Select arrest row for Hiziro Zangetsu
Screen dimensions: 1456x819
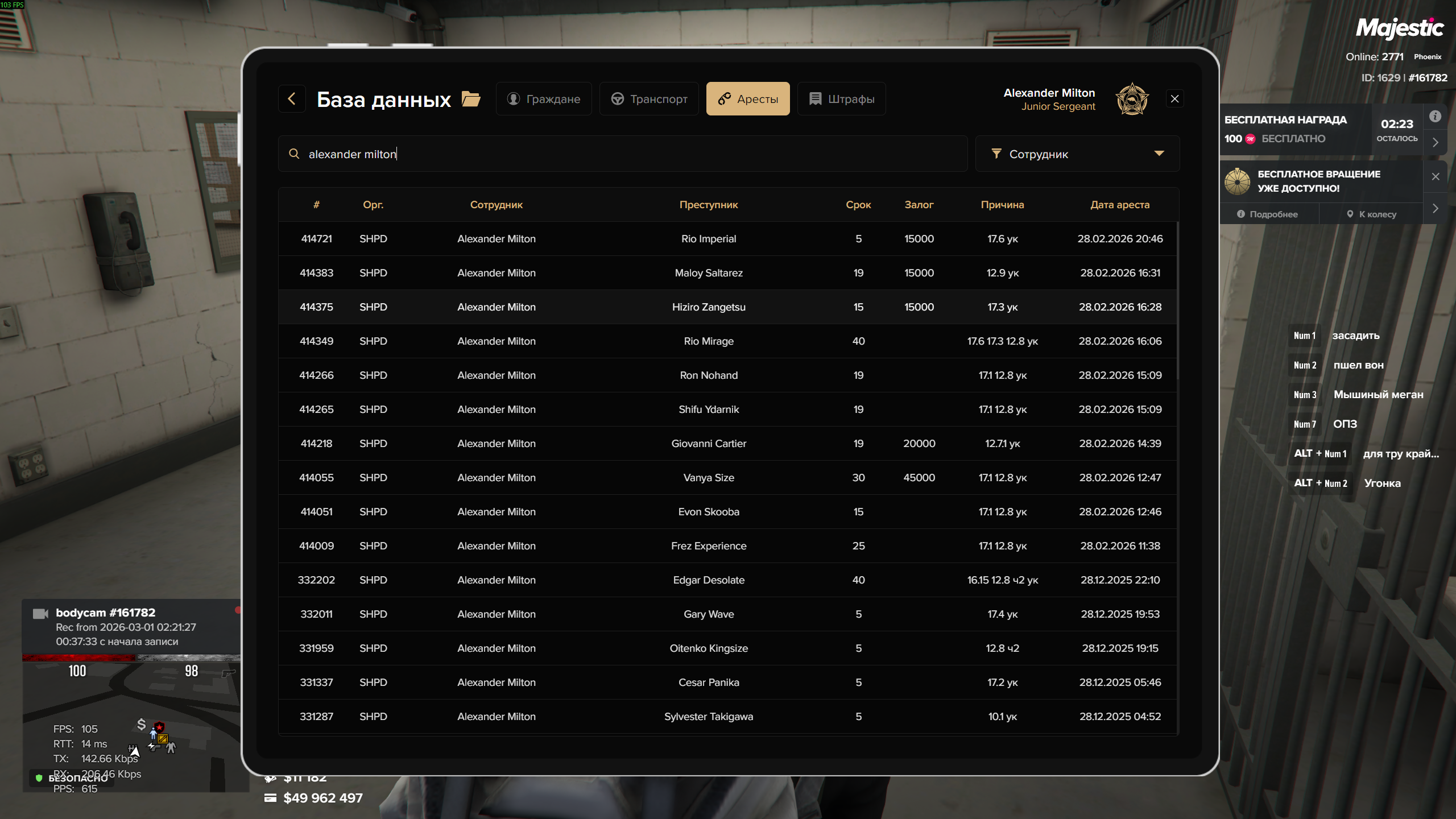pos(708,307)
